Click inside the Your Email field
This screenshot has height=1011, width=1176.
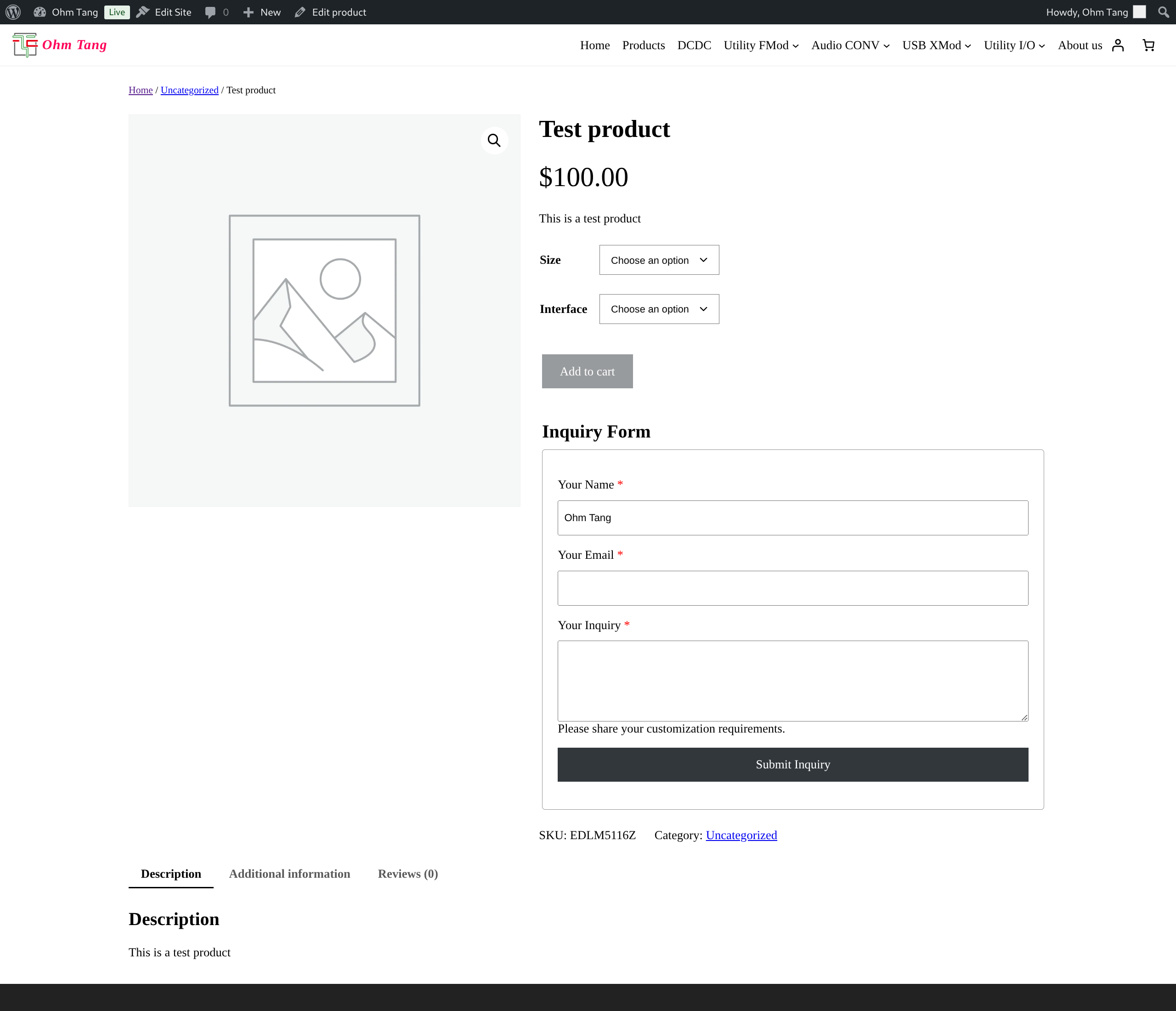click(x=792, y=588)
